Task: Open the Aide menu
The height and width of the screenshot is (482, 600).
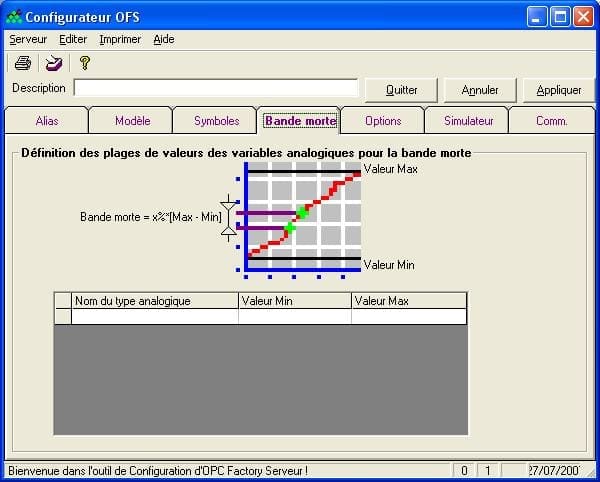Action: click(x=164, y=39)
